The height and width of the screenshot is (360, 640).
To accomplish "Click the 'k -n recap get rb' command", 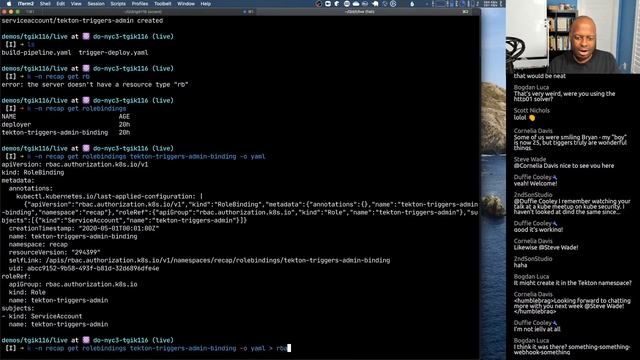I will pyautogui.click(x=58, y=77).
